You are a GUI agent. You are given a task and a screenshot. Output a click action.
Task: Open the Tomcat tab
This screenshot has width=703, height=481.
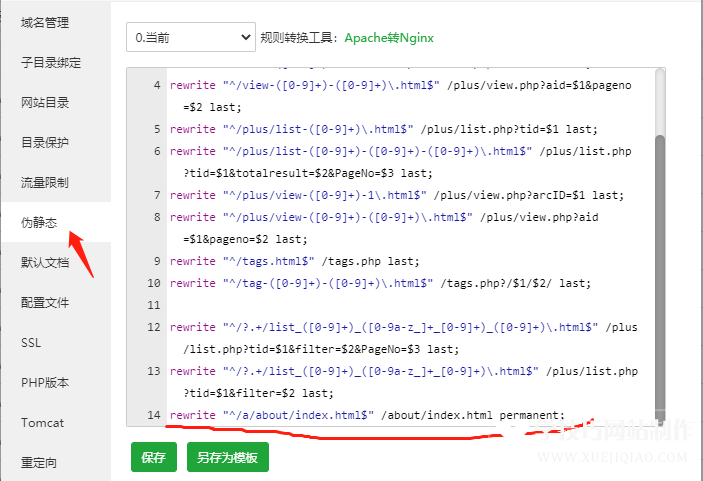coord(42,423)
